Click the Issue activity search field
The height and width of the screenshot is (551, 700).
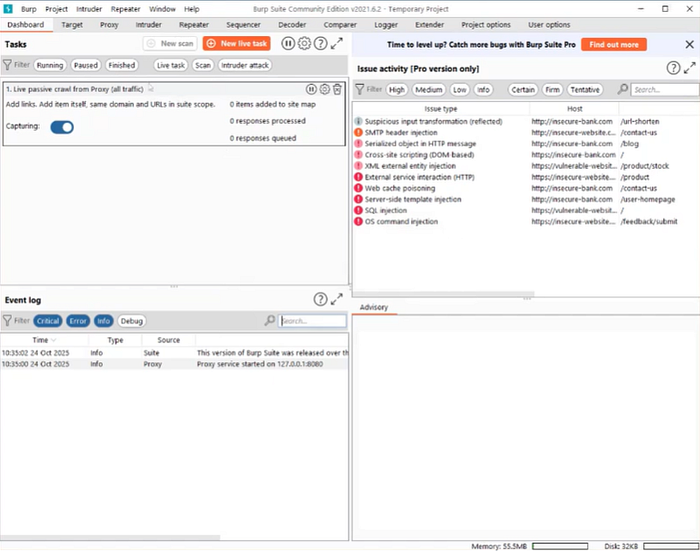(665, 90)
